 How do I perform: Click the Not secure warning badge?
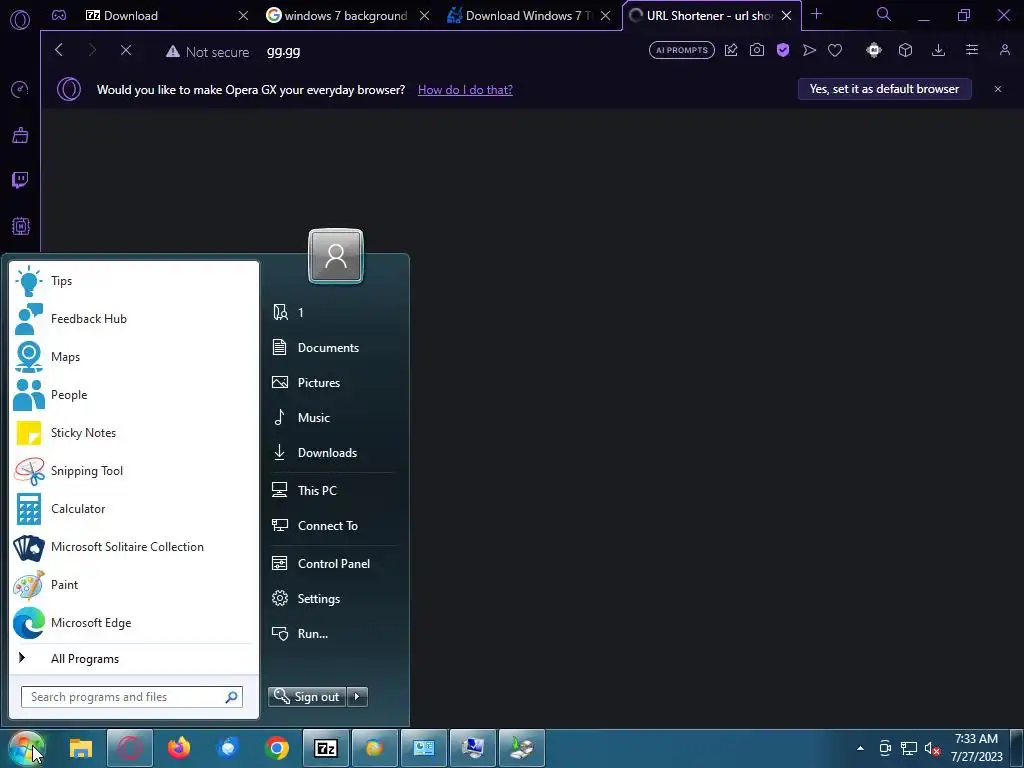click(x=208, y=52)
